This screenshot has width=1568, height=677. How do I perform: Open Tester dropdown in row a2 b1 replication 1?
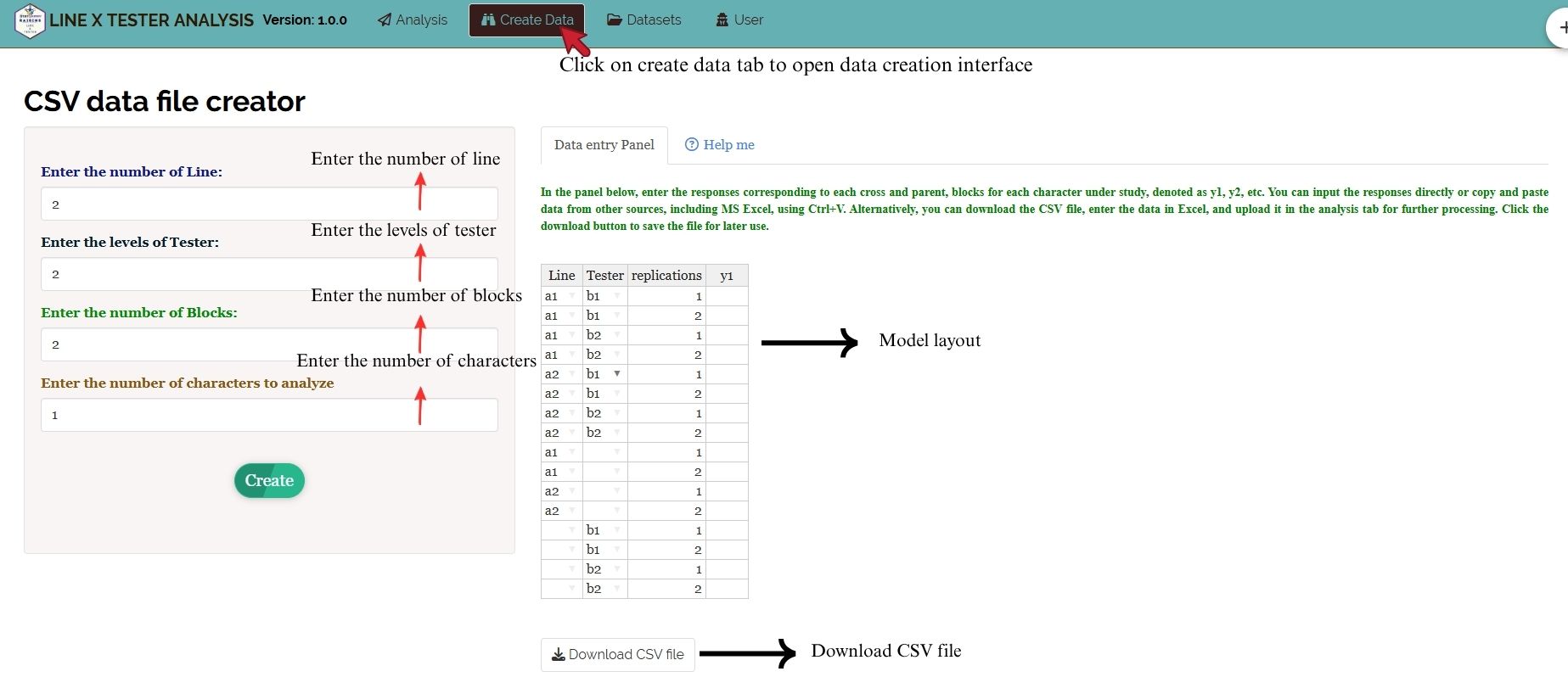click(x=617, y=374)
